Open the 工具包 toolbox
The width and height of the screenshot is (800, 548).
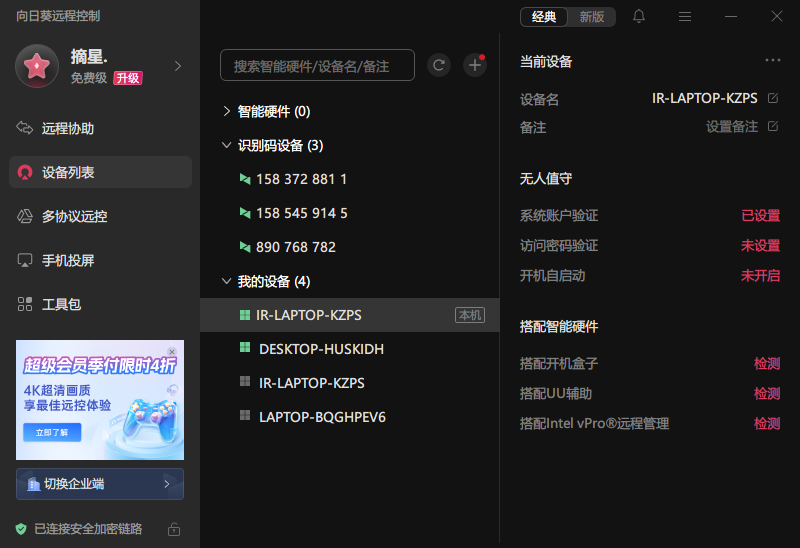pyautogui.click(x=100, y=304)
